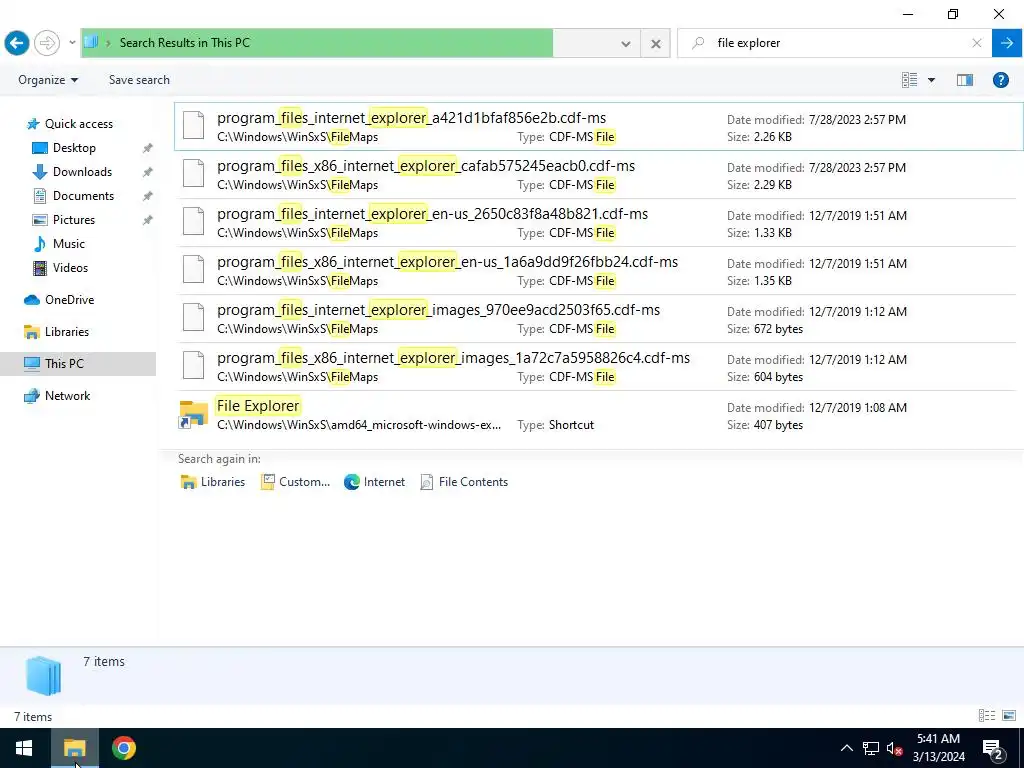Viewport: 1024px width, 768px height.
Task: Select OneDrive in the navigation pane
Action: pyautogui.click(x=69, y=300)
